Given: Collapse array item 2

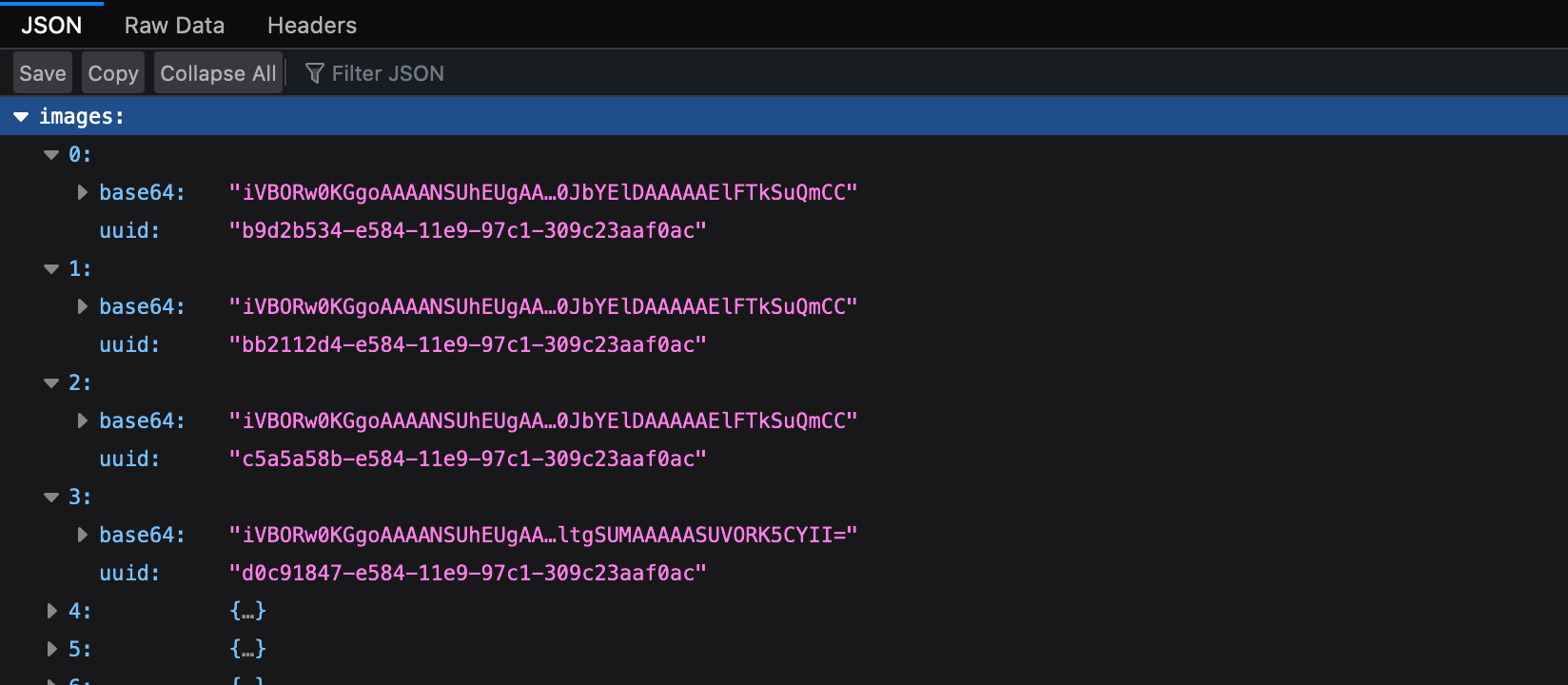Looking at the screenshot, I should [51, 383].
